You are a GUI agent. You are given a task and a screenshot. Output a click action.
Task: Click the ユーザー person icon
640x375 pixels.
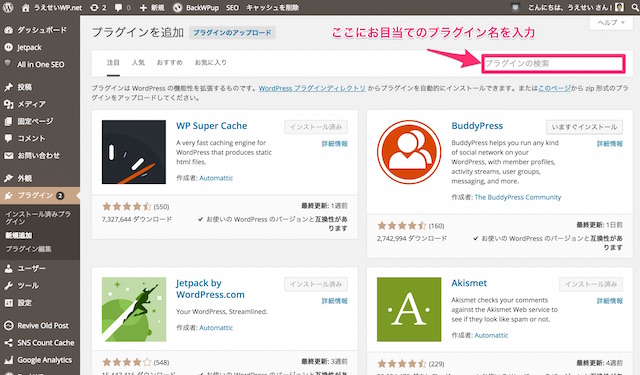8,268
